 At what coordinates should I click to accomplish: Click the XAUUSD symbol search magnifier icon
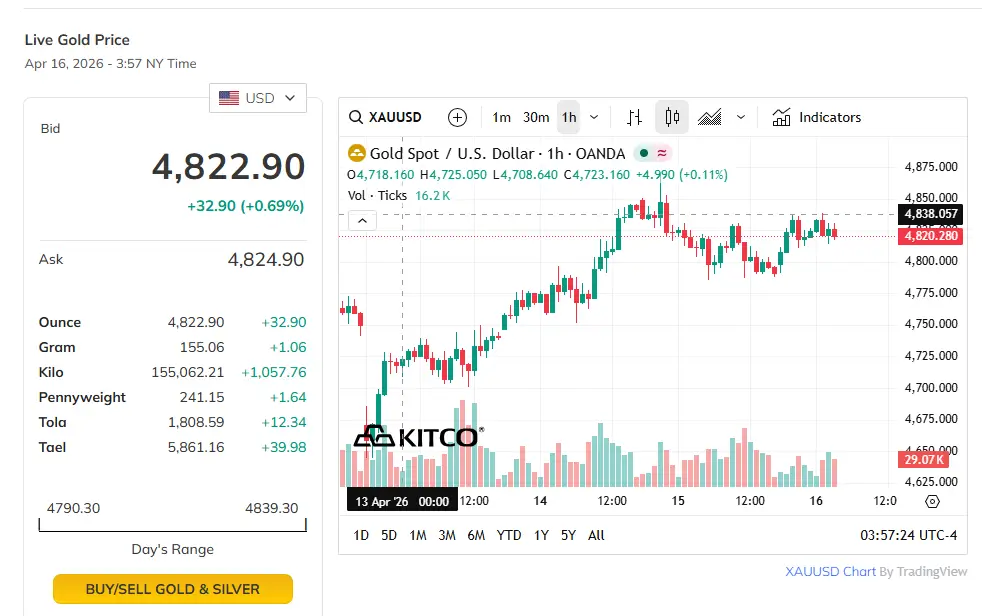coord(356,118)
